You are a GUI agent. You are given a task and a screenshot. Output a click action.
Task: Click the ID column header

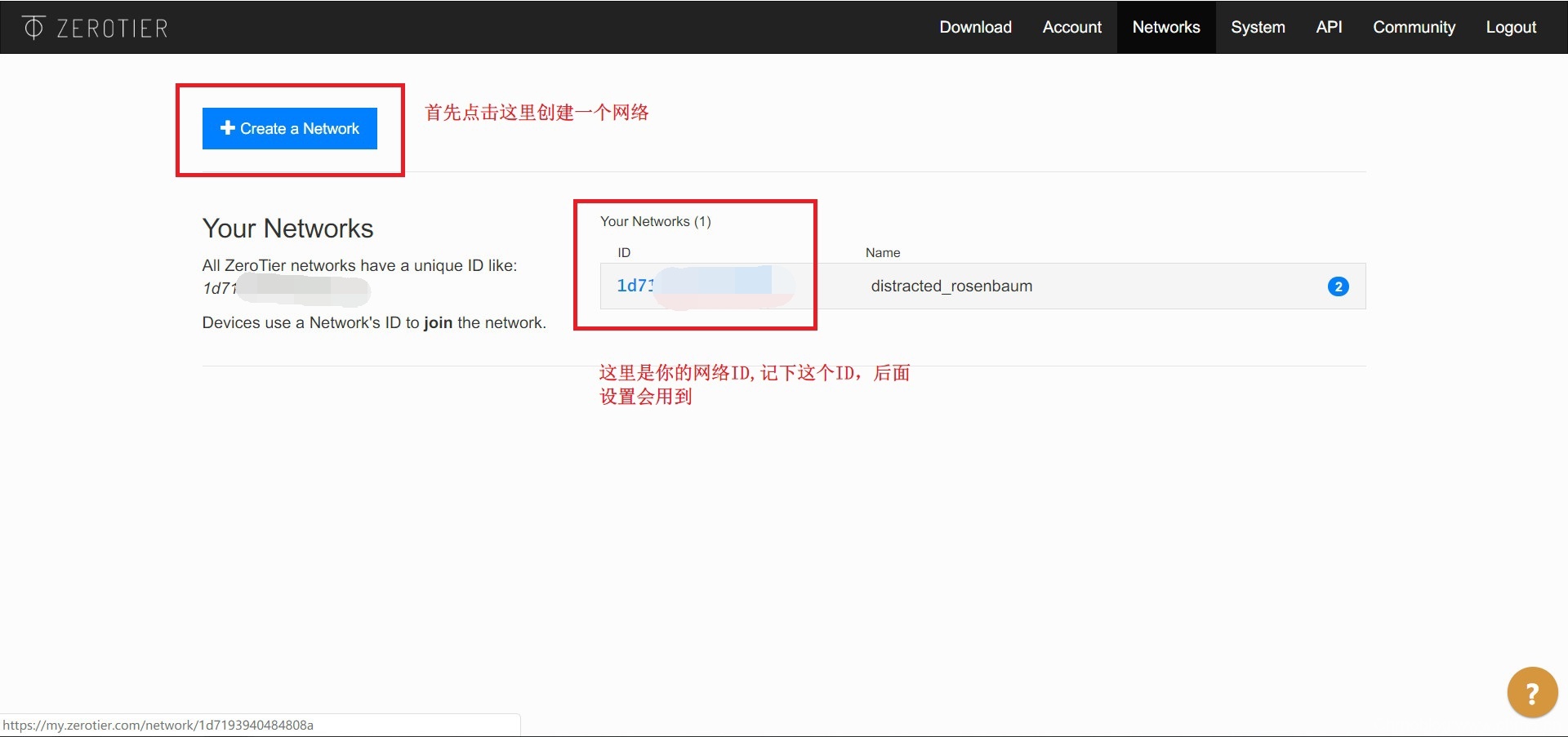(x=624, y=253)
